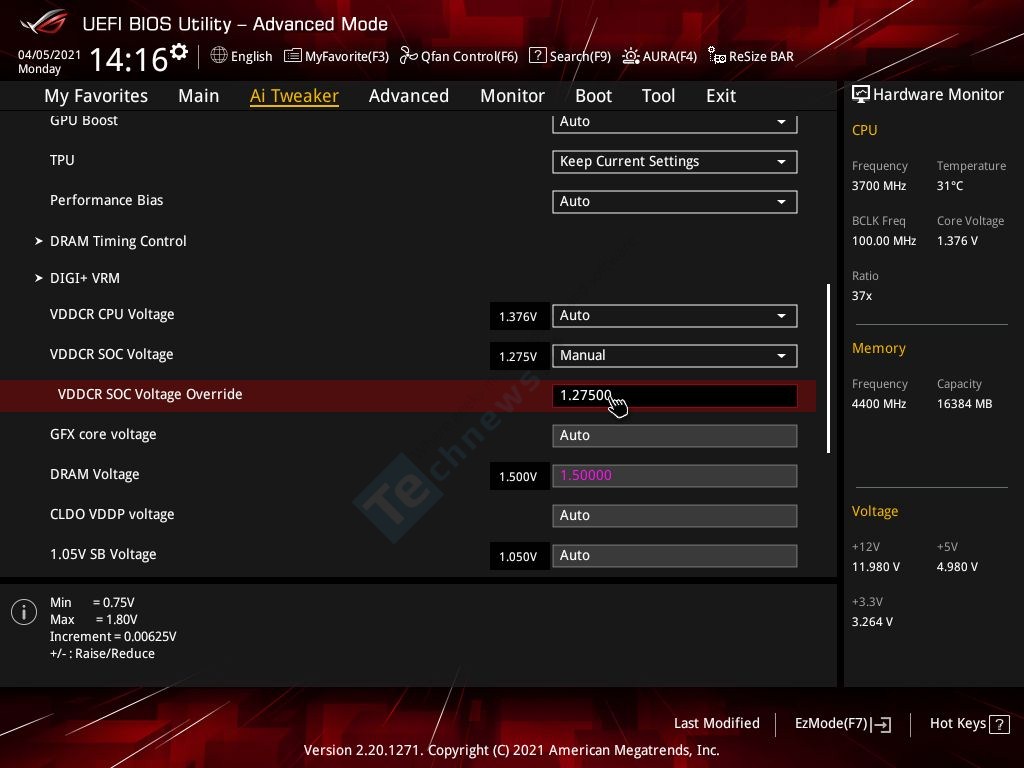Open MyFavorite(F3) list

coord(336,56)
